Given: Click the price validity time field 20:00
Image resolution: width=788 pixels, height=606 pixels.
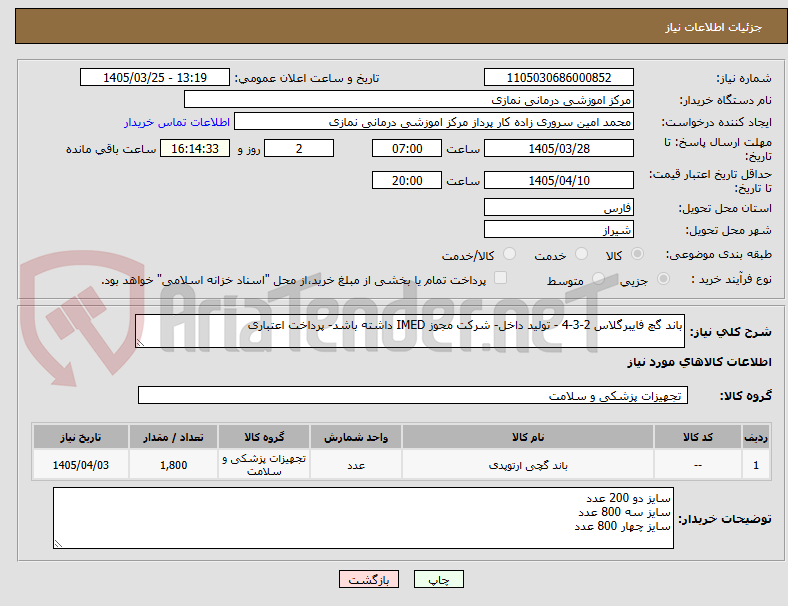Looking at the screenshot, I should [x=407, y=180].
